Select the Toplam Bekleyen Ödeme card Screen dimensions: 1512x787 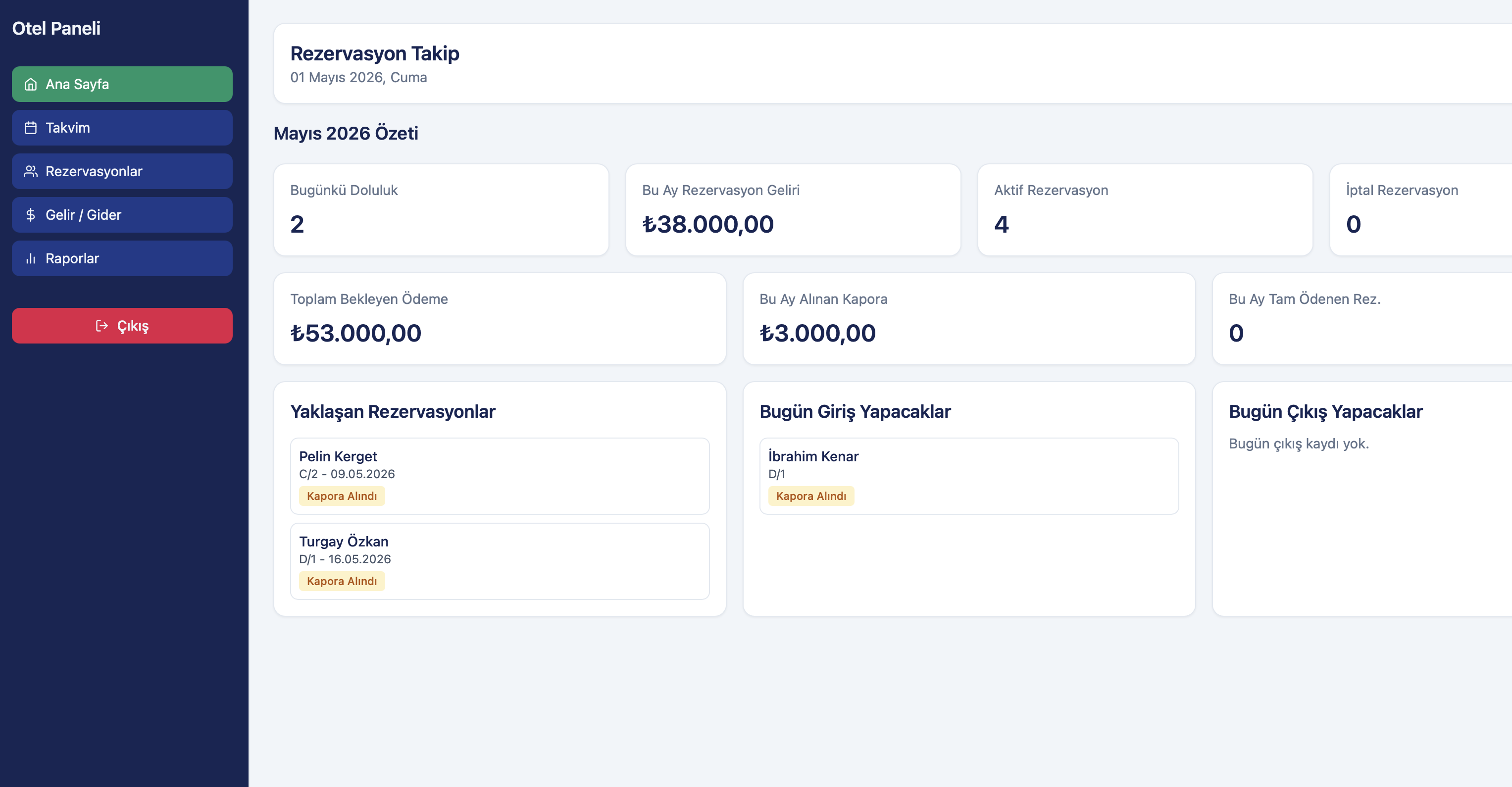tap(500, 319)
